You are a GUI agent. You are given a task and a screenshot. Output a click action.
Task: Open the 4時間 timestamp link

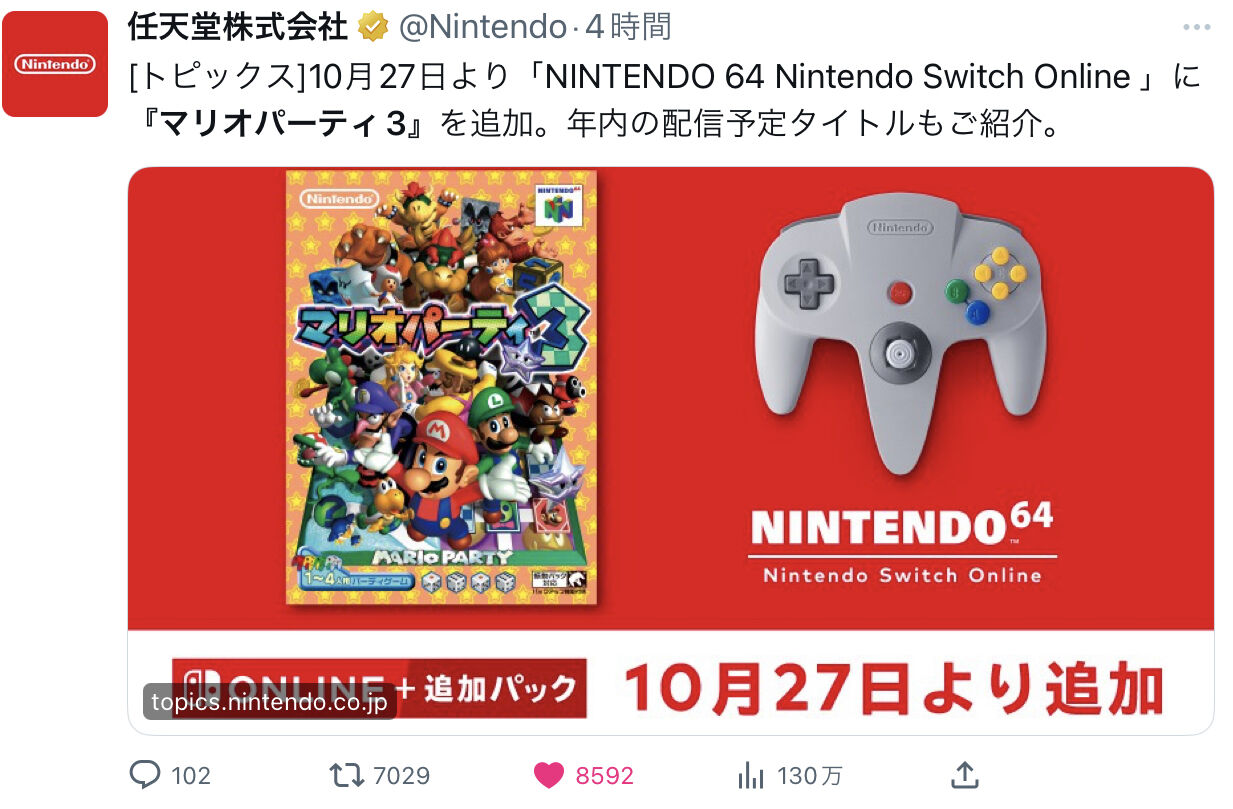[x=628, y=28]
